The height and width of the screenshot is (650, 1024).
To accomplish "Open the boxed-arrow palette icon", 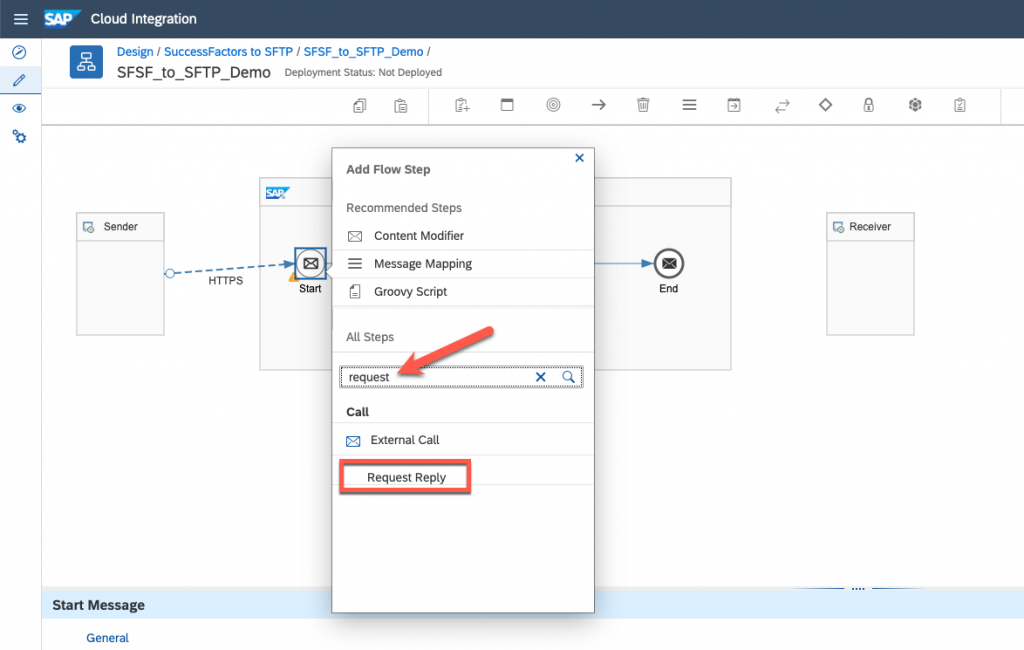I will 734,105.
